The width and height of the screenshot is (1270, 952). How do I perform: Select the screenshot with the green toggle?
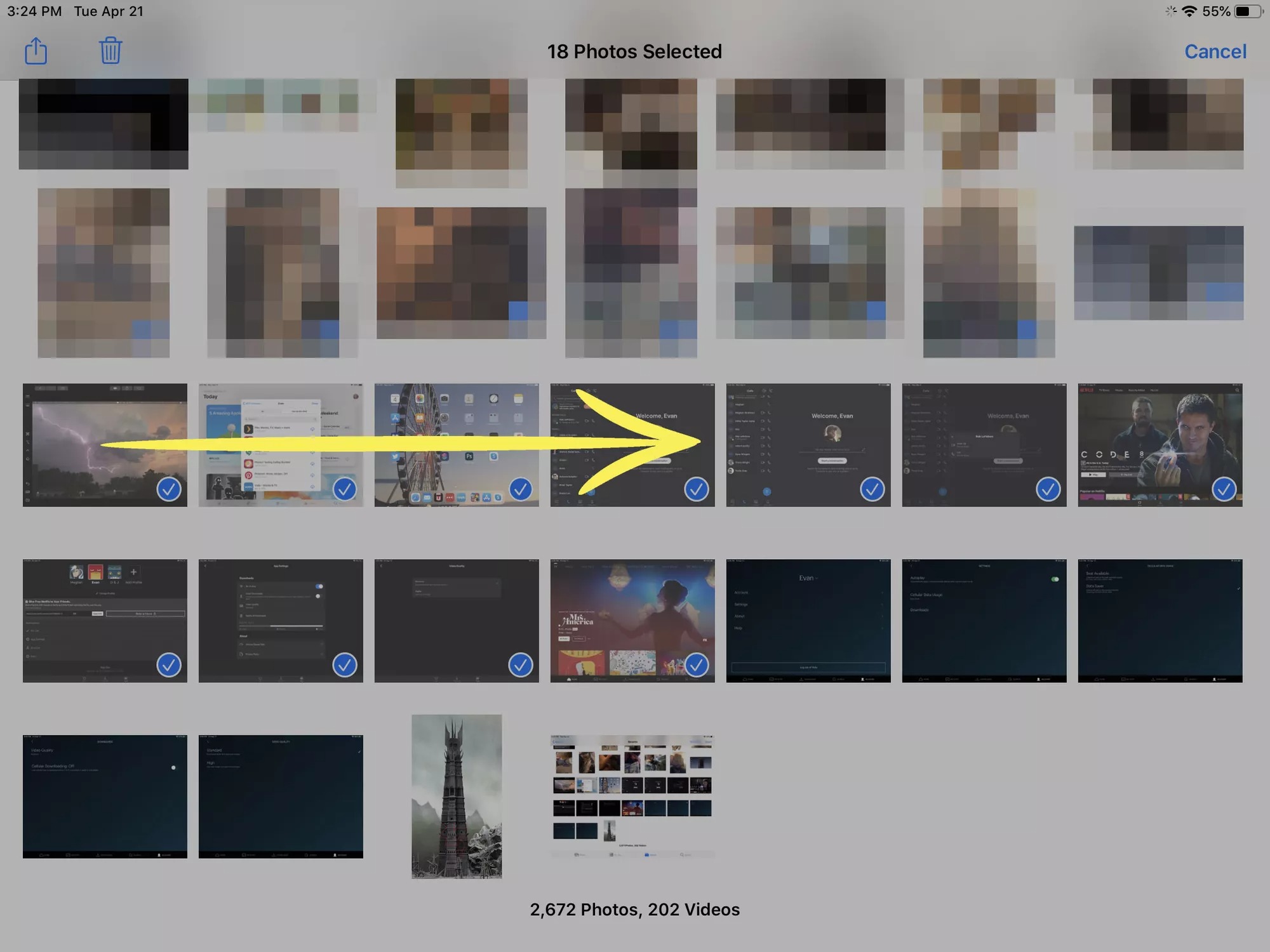(x=984, y=621)
